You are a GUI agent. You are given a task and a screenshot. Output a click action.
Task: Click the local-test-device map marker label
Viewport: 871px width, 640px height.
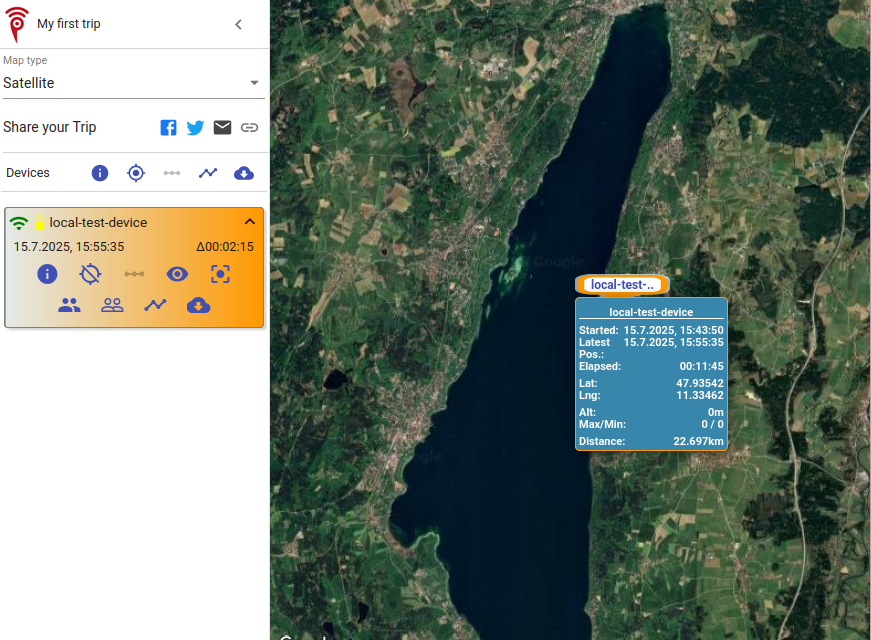click(621, 284)
